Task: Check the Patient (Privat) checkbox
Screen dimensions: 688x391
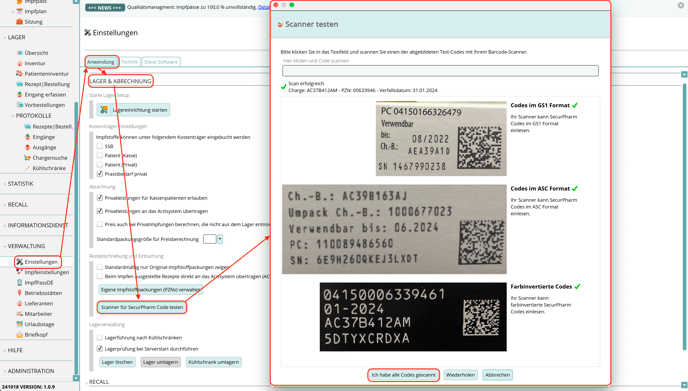Action: (100, 165)
